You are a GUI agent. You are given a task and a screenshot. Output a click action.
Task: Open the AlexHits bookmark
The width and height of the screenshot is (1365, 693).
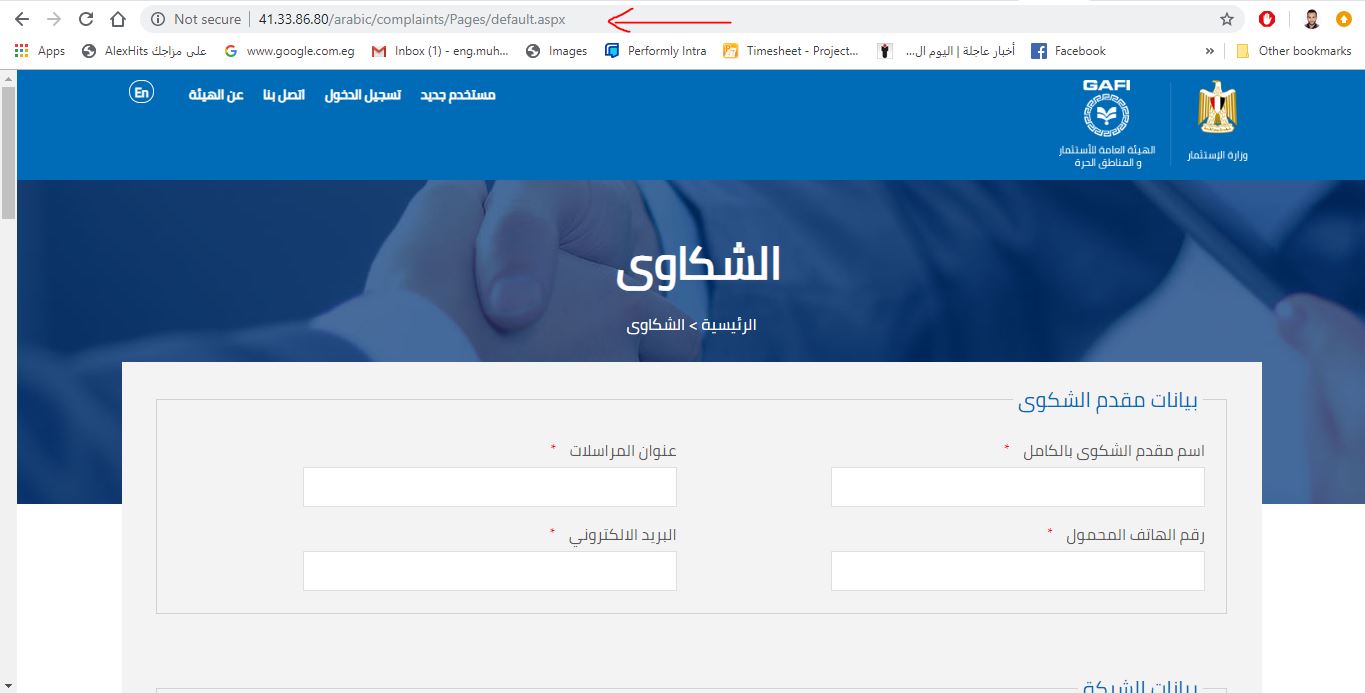click(144, 51)
